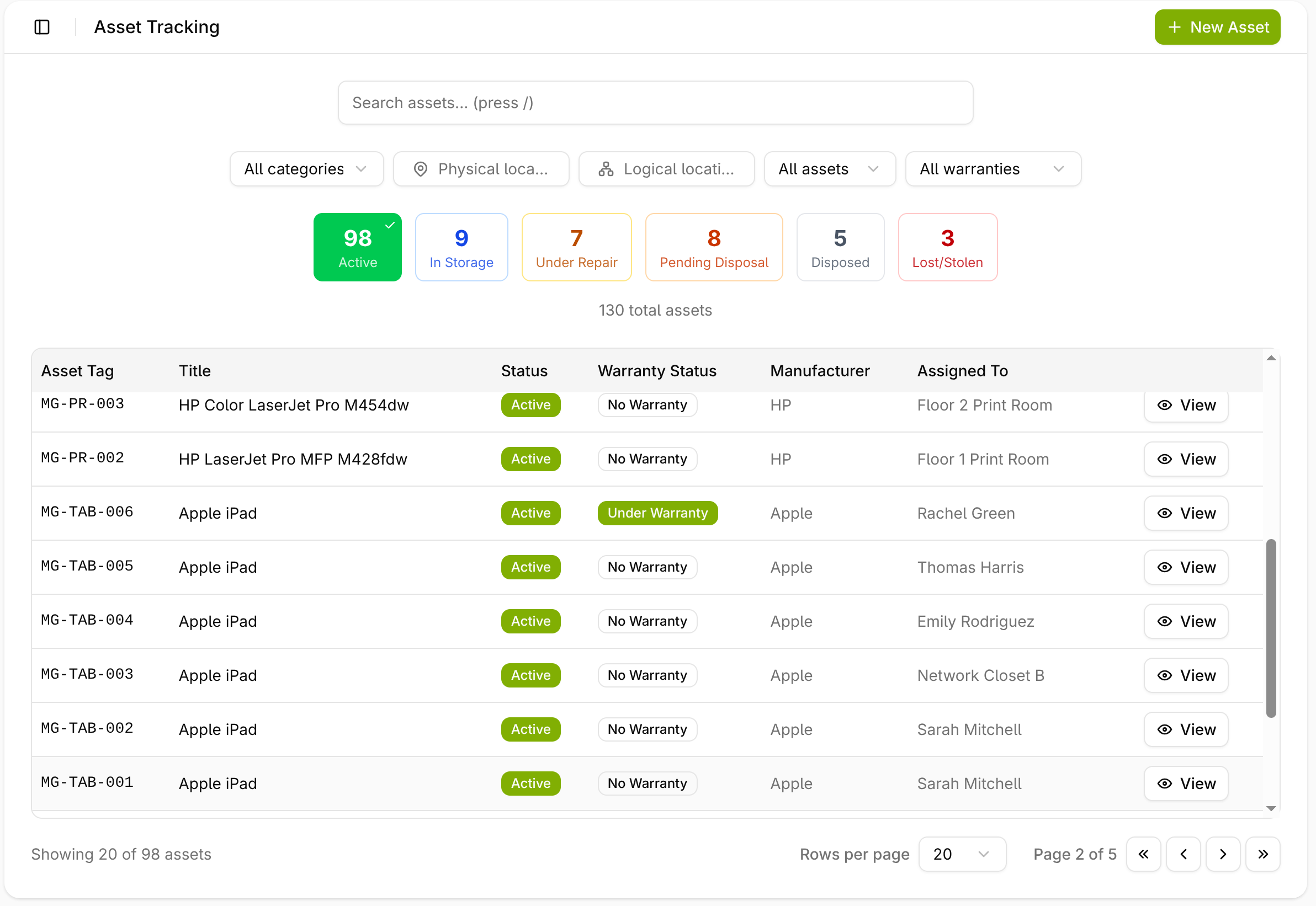1316x906 pixels.
Task: Toggle the Active status filter card
Action: 357,248
